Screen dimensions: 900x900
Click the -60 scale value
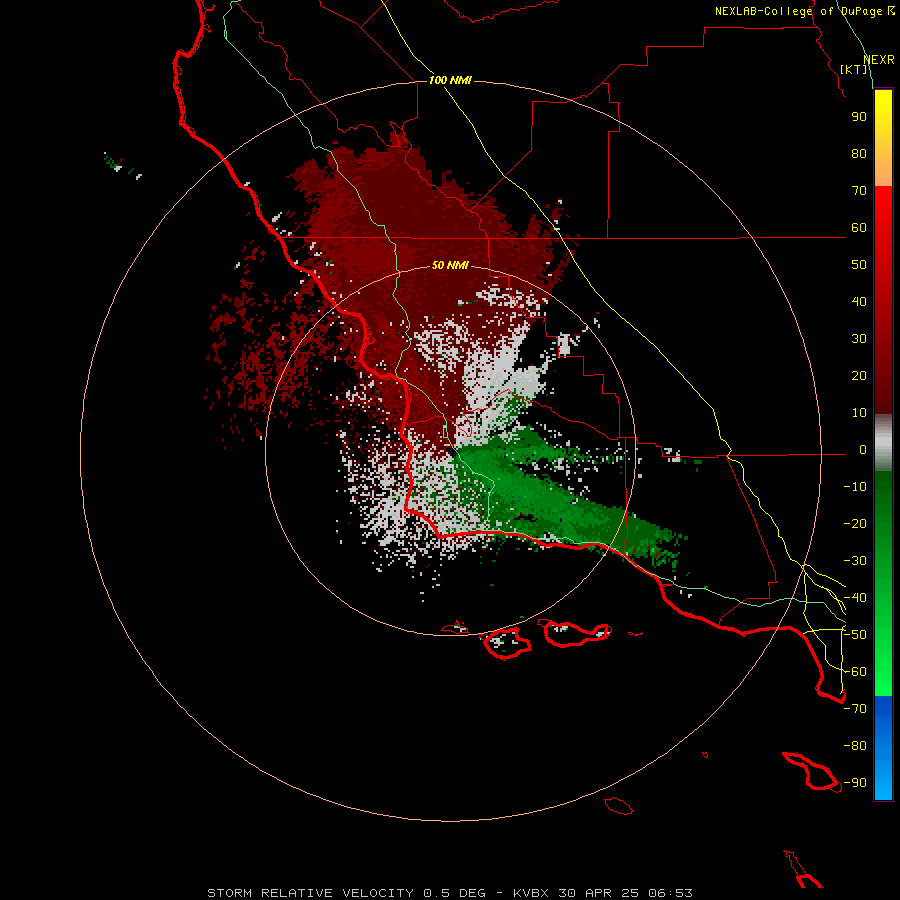tap(855, 672)
